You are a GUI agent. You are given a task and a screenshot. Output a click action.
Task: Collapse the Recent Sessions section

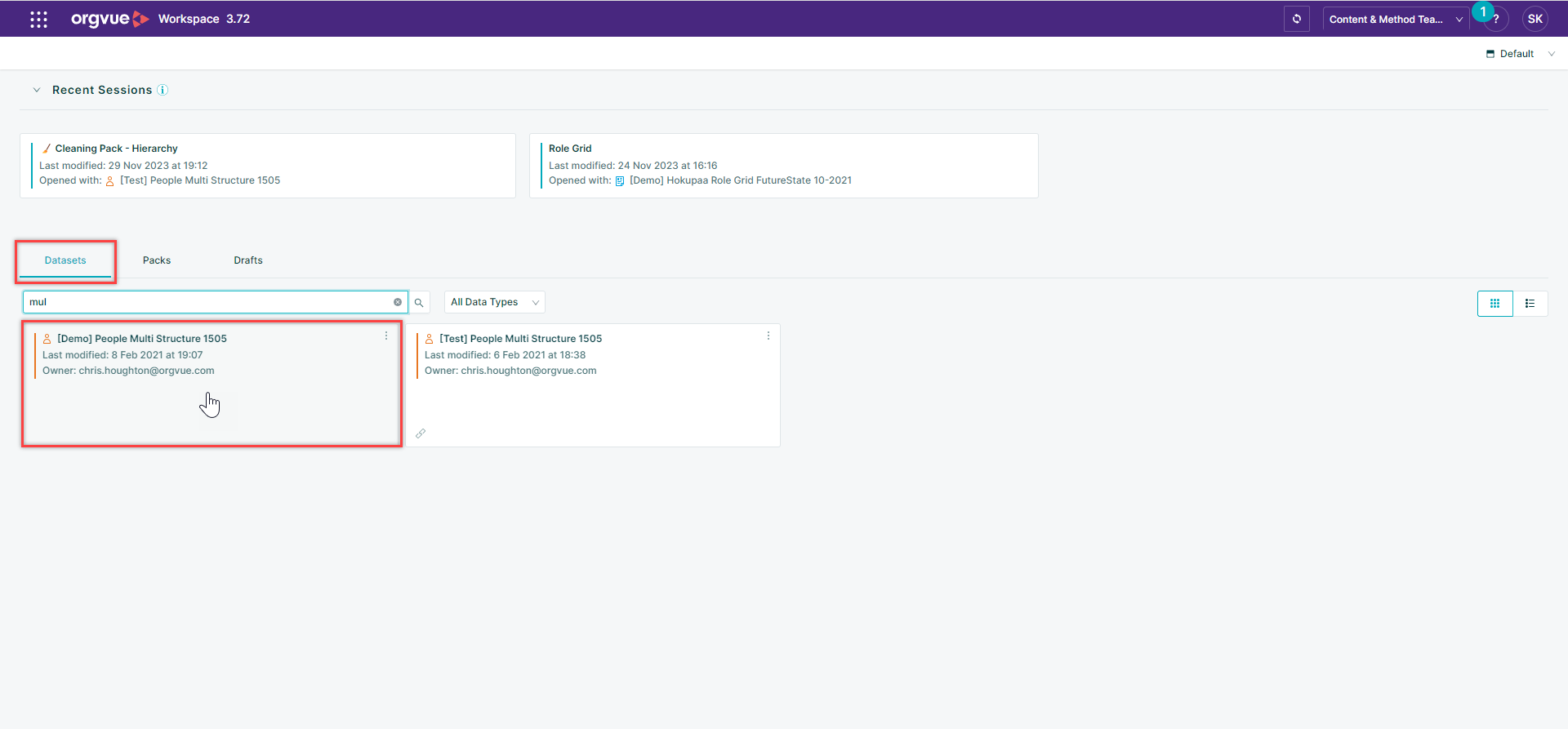pyautogui.click(x=37, y=90)
